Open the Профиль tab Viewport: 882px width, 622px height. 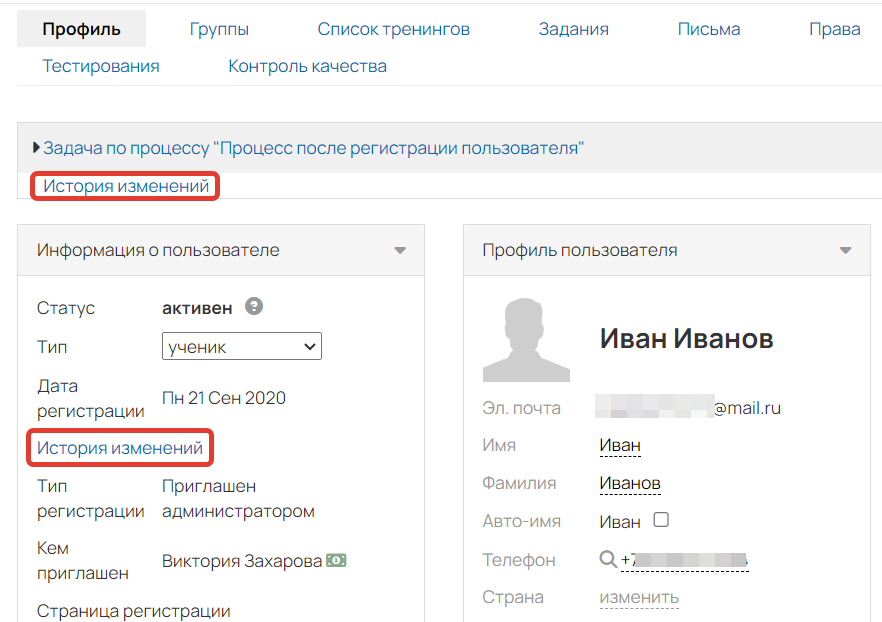(82, 29)
